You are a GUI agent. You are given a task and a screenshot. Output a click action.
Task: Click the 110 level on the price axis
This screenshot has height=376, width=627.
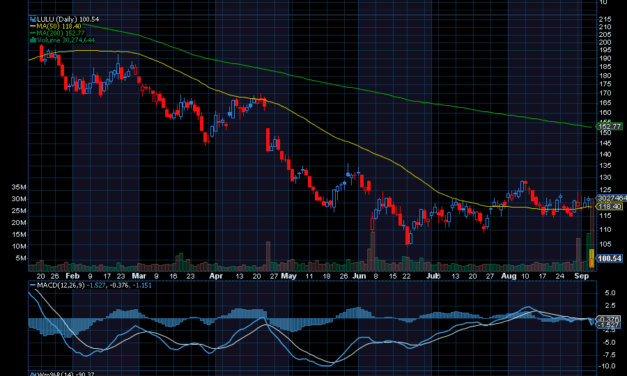[605, 230]
